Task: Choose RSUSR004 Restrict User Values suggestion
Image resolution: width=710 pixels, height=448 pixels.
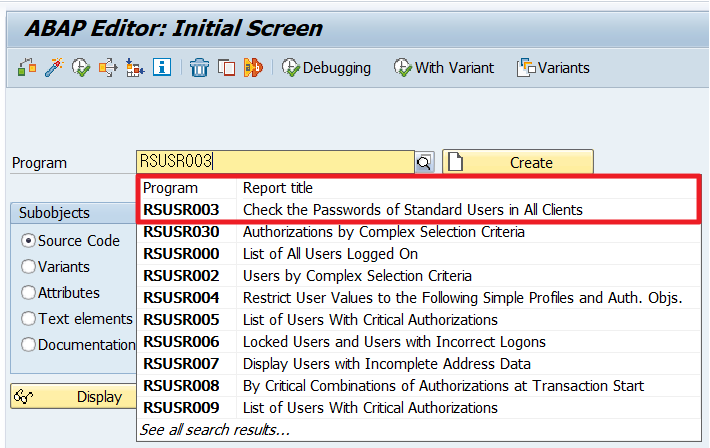Action: 418,298
